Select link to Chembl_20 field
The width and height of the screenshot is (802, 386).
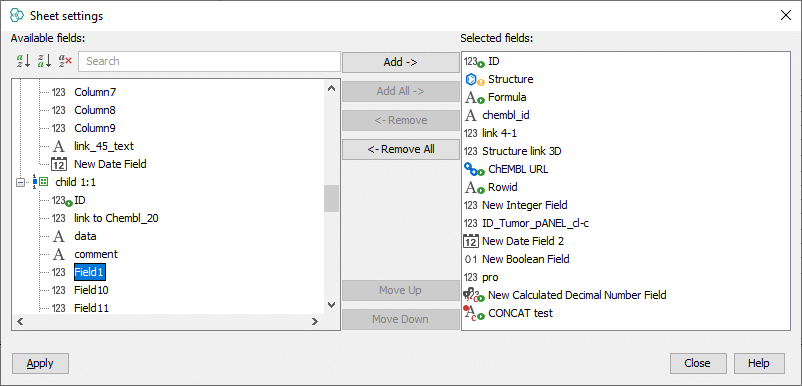(116, 218)
